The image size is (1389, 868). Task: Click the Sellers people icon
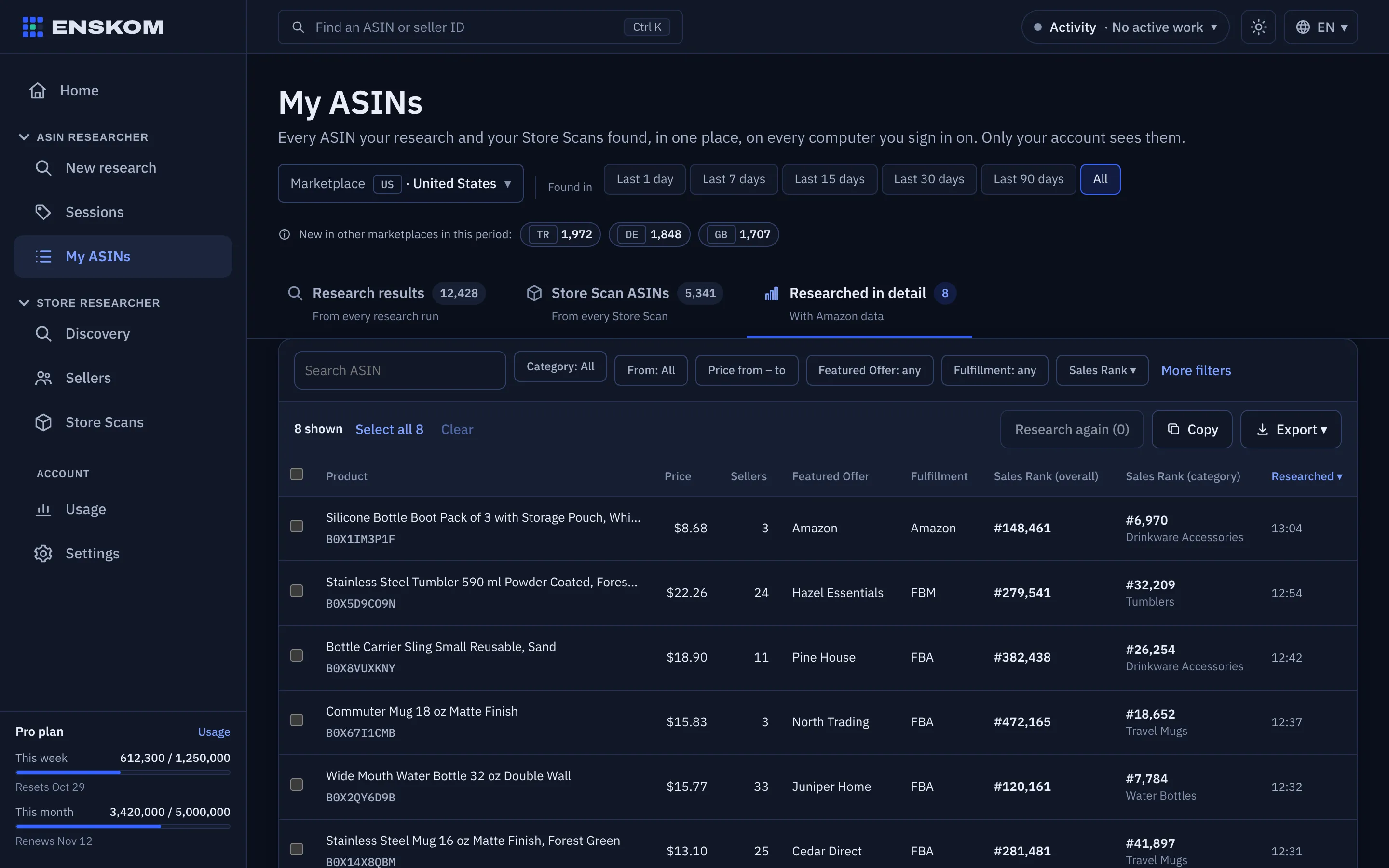(43, 378)
